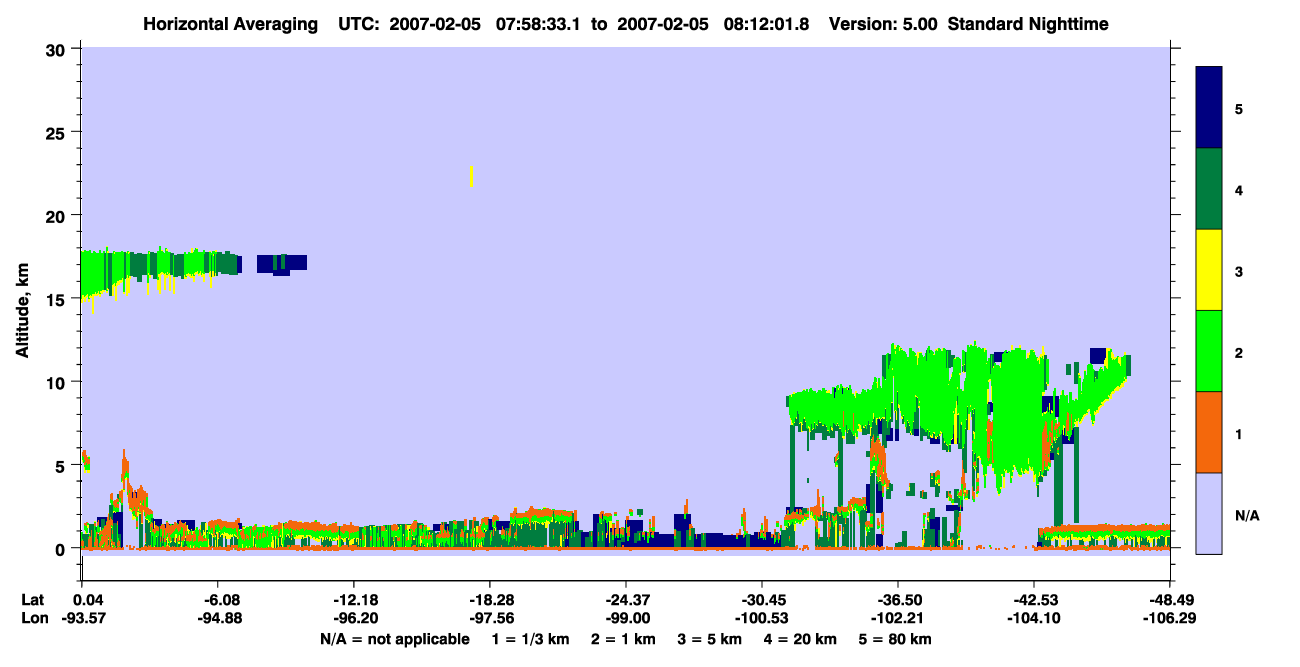Screen dimensions: 1300x667
Task: Click the start time '07:58:33.1'
Action: 539,23
